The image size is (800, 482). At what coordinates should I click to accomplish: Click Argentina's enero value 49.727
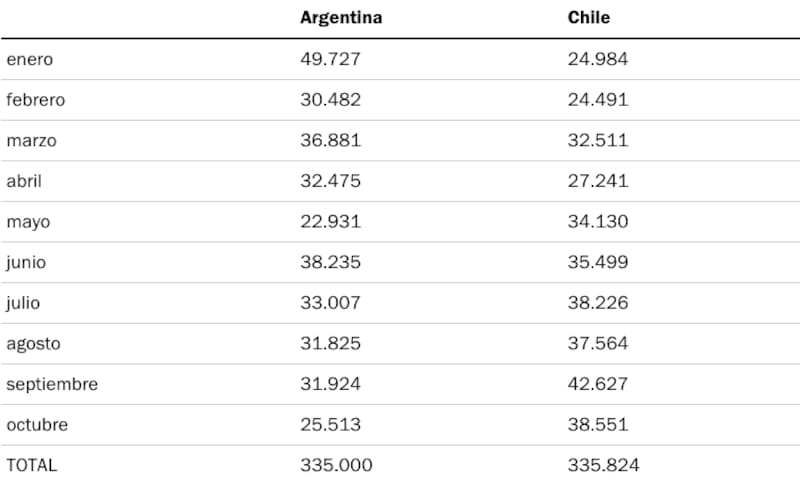[x=330, y=59]
